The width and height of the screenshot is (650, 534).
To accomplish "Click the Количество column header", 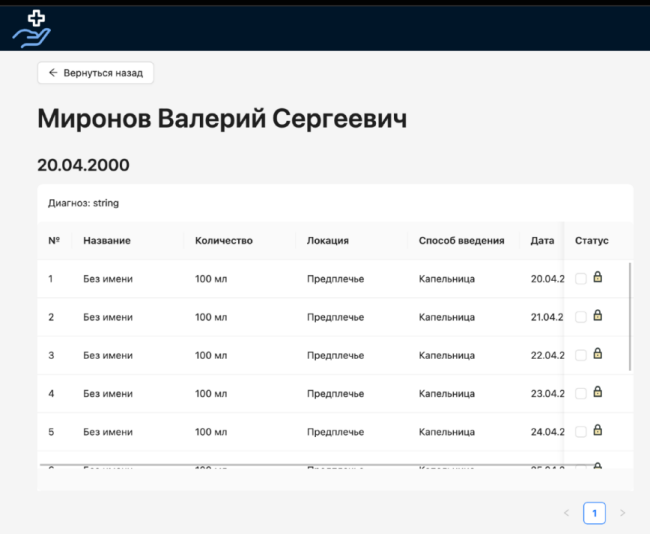I will 223,240.
